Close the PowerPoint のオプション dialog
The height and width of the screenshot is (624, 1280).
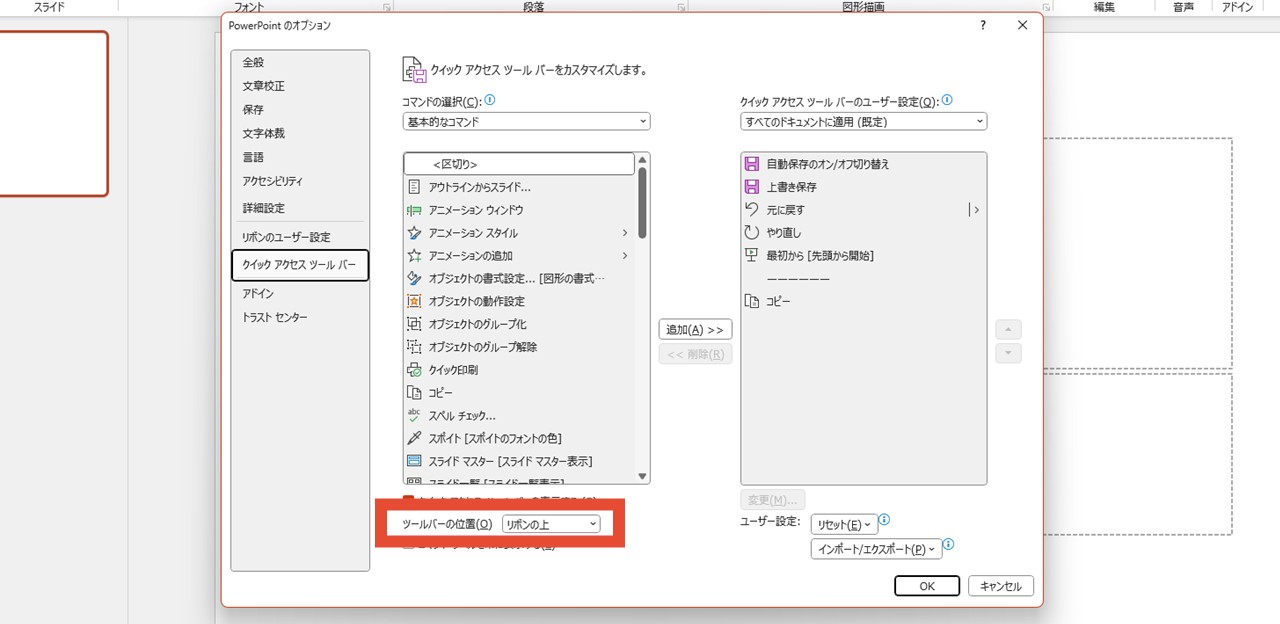[x=1022, y=25]
